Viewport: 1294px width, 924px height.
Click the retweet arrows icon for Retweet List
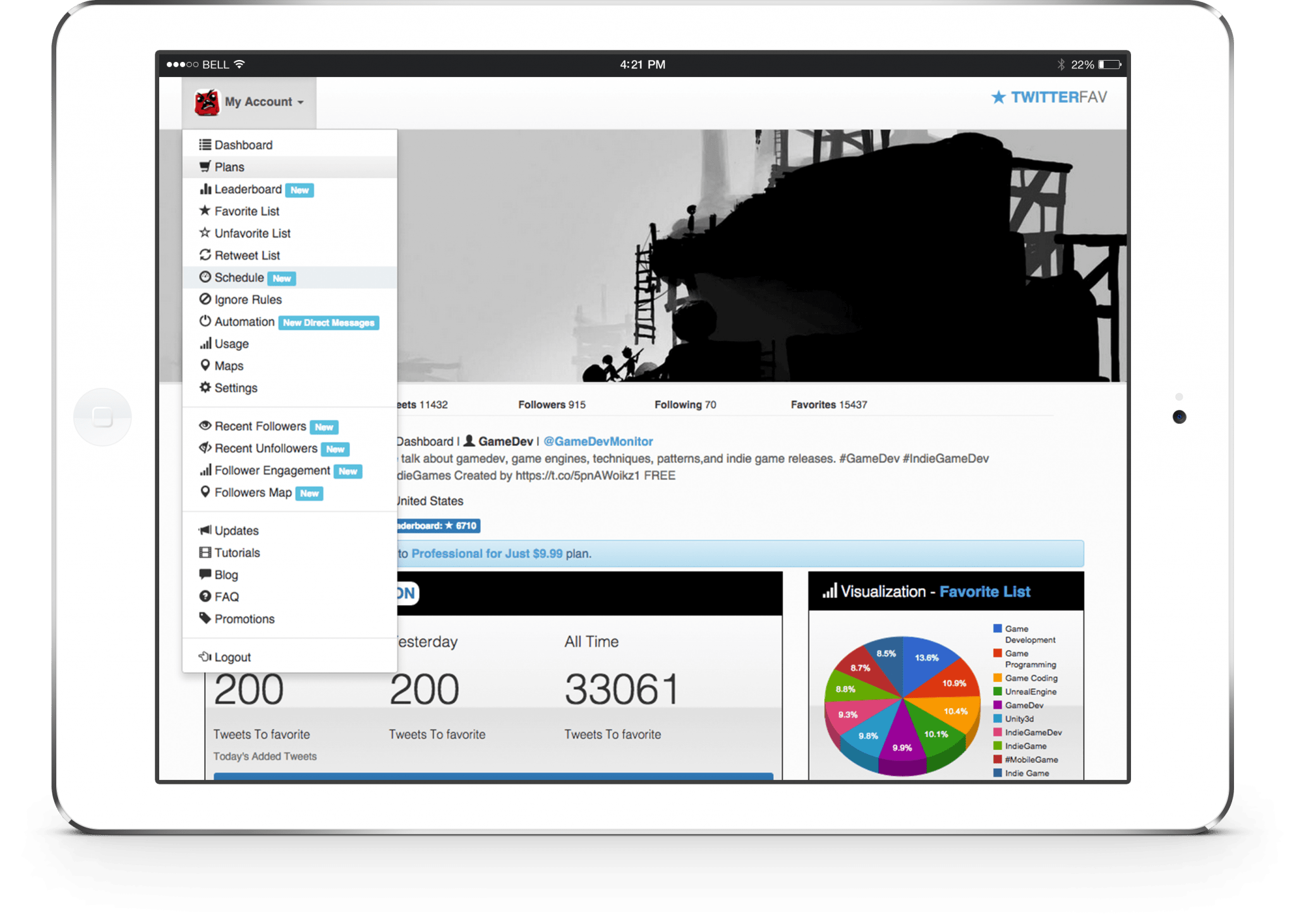(205, 255)
